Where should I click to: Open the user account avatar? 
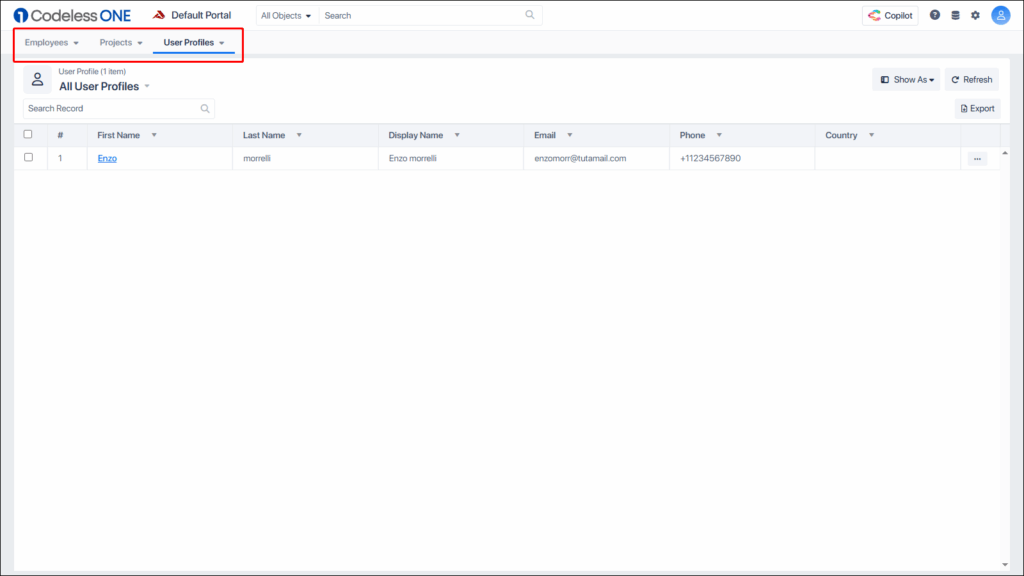tap(1000, 15)
